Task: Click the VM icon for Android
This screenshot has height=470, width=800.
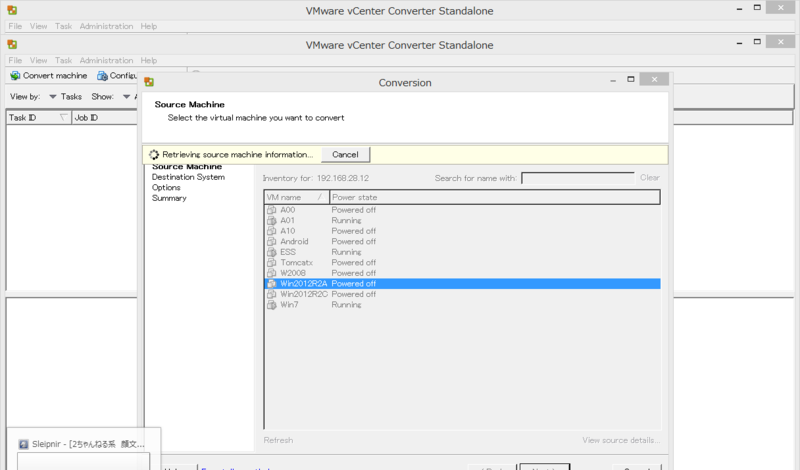Action: (271, 241)
